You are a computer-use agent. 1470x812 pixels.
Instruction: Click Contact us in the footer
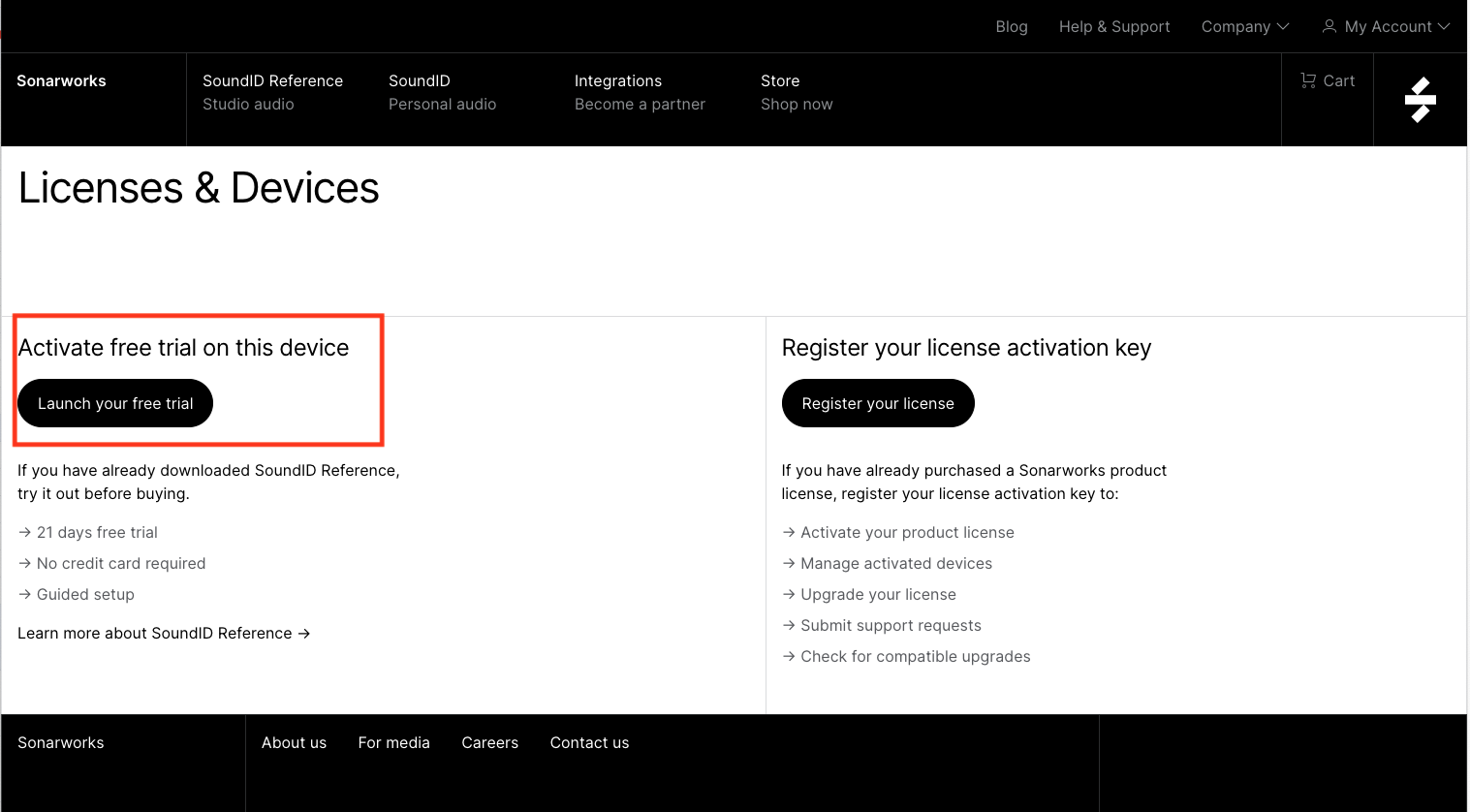point(589,743)
